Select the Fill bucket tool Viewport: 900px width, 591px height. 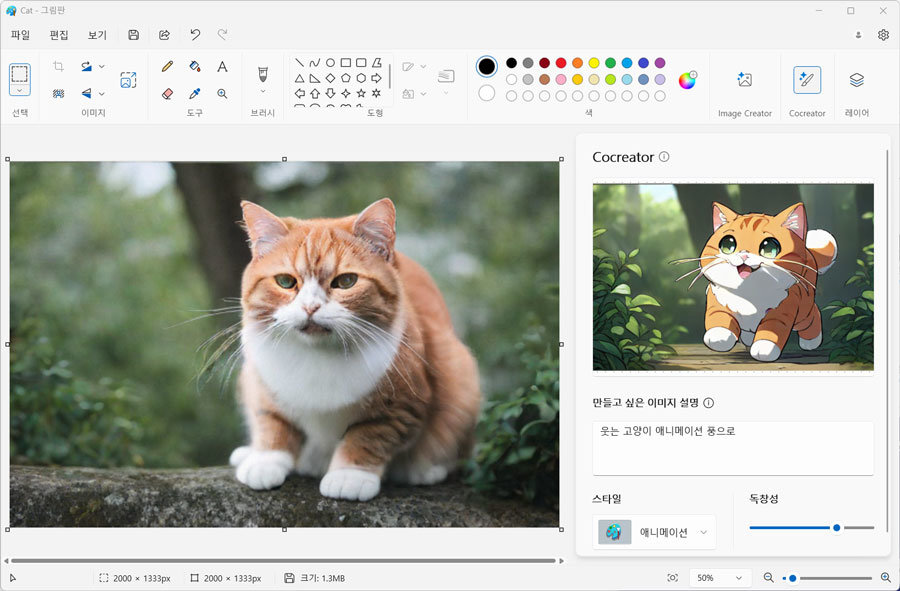(x=195, y=67)
